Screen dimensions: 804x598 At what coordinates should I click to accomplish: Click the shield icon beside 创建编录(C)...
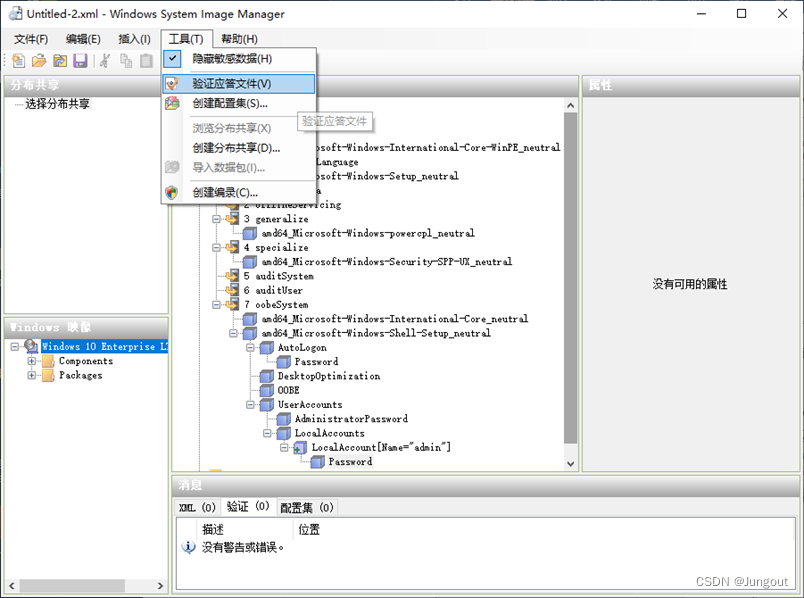[x=172, y=193]
